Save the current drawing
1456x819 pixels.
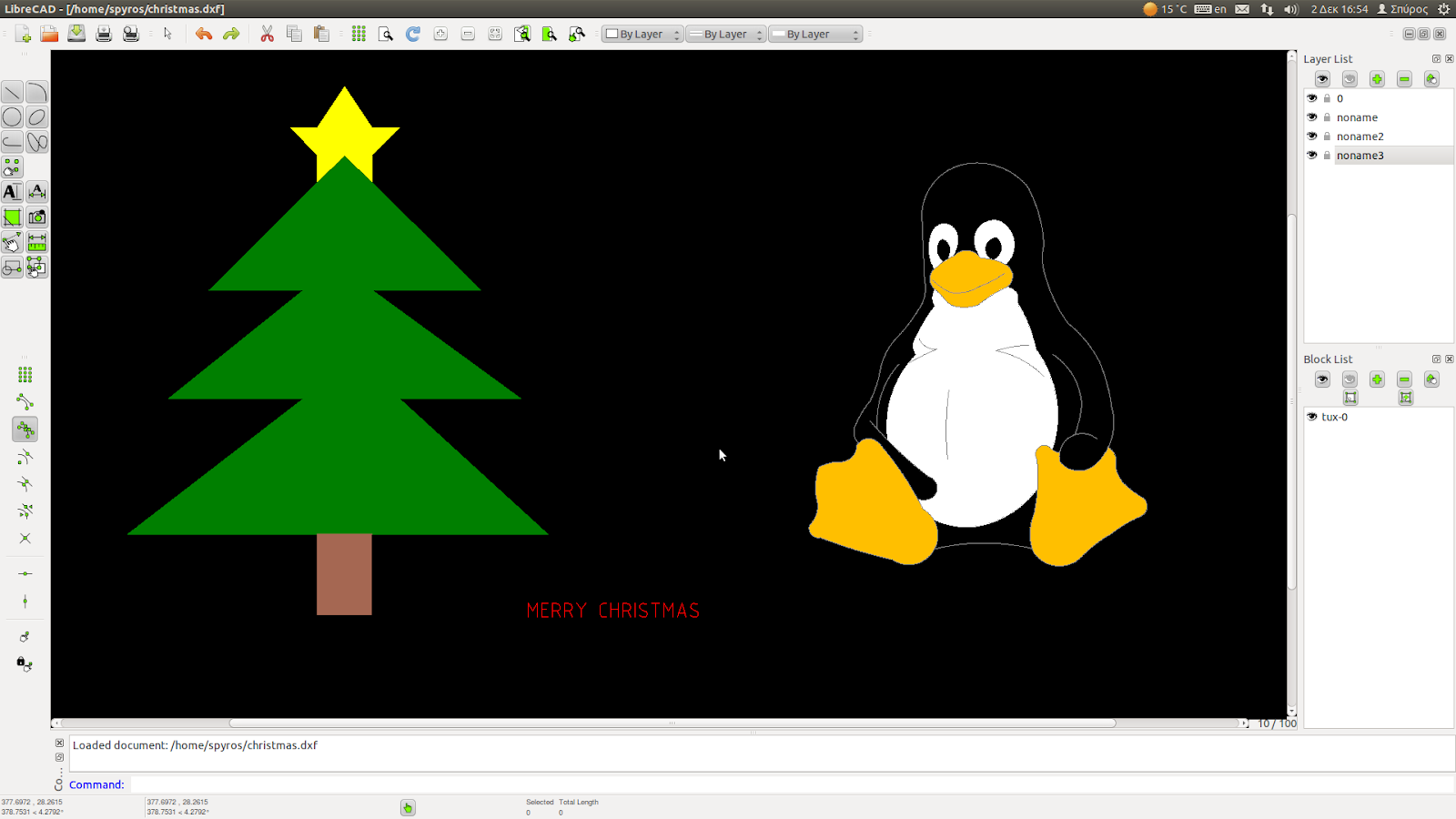point(76,34)
